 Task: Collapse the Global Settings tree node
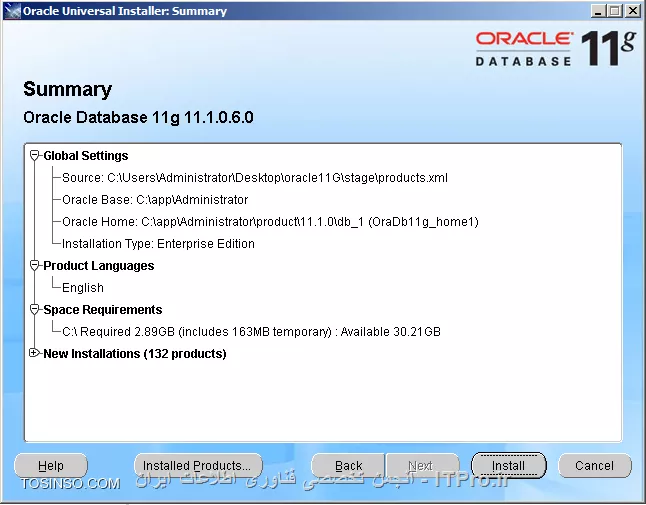click(34, 155)
